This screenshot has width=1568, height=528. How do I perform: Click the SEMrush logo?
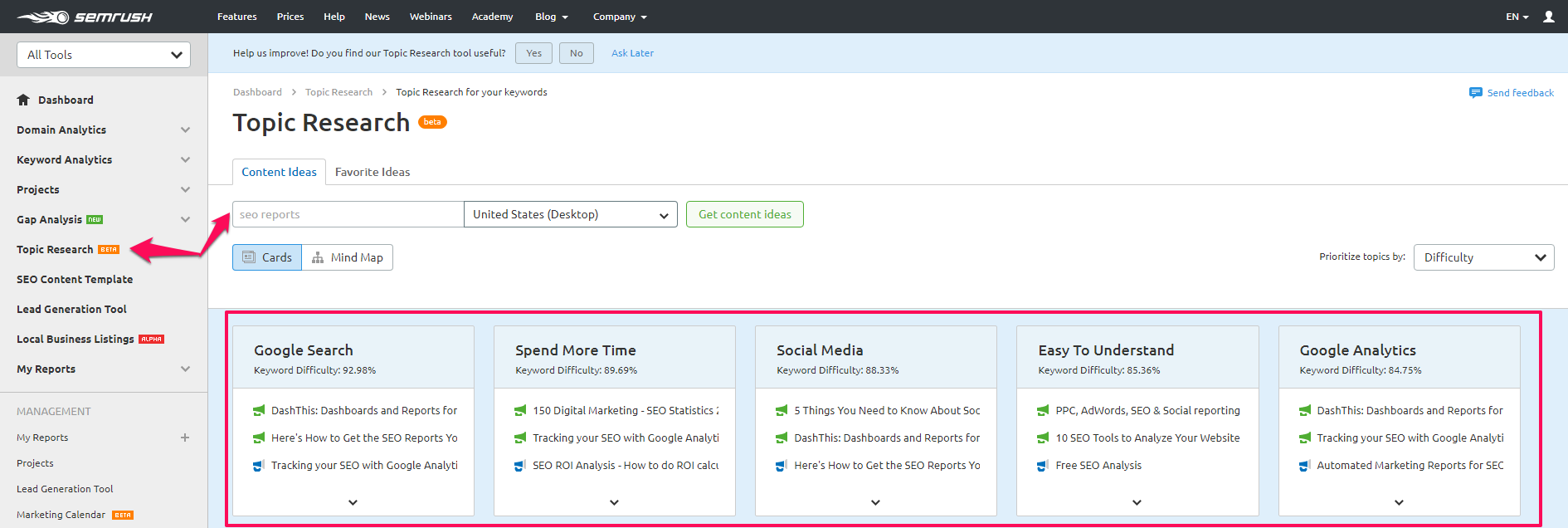click(x=85, y=17)
